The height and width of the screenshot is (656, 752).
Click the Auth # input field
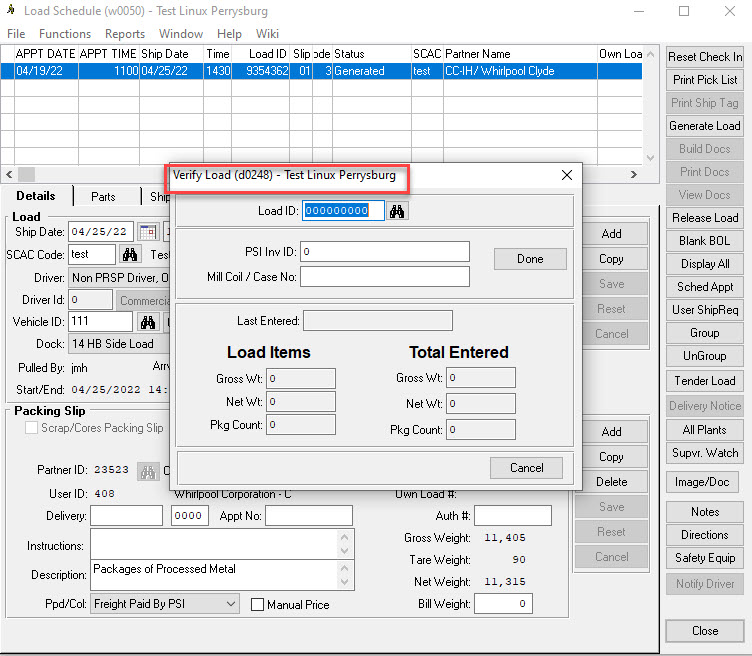click(513, 515)
